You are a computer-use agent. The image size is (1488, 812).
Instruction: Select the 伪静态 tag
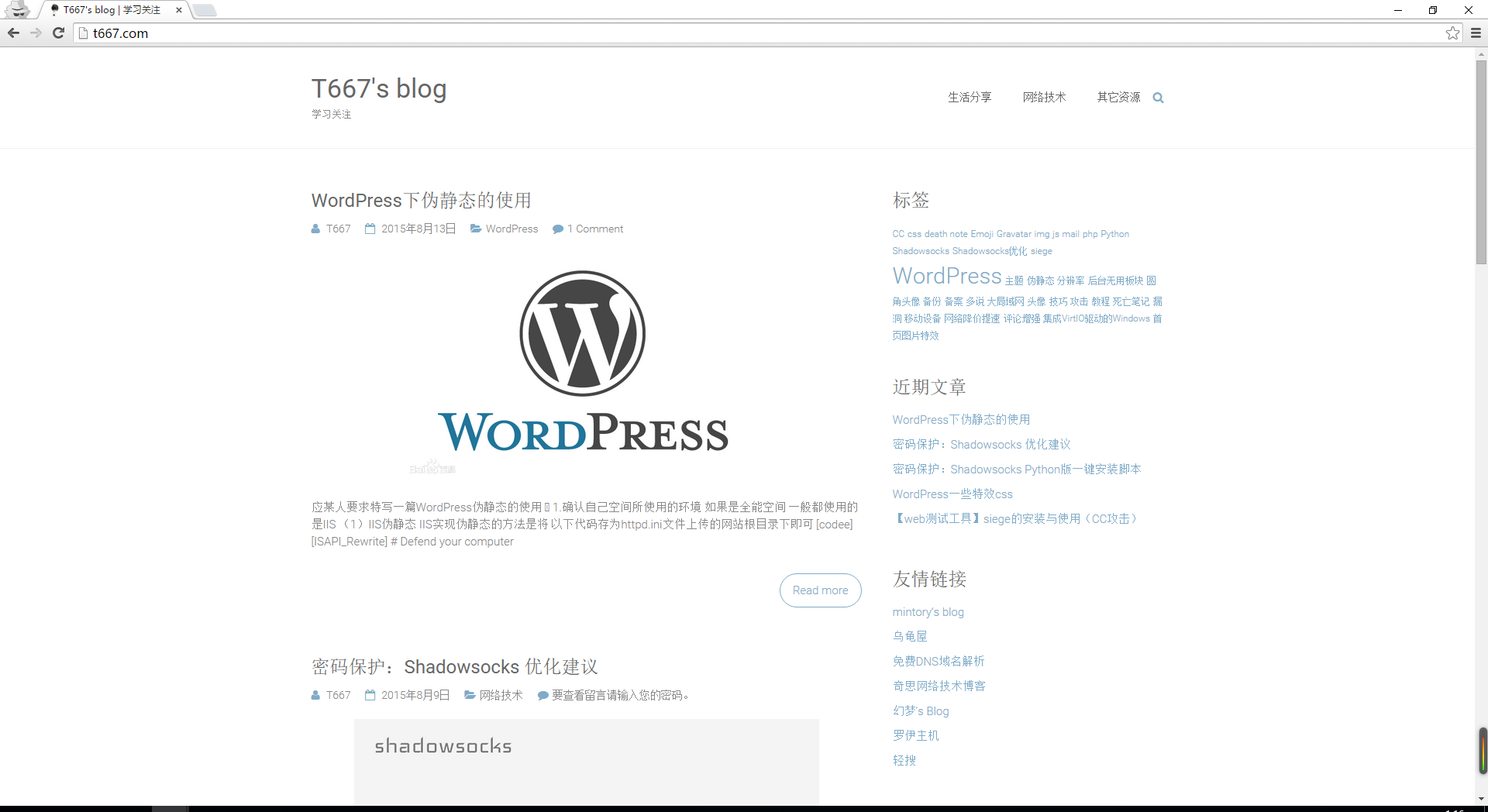[x=1041, y=280]
